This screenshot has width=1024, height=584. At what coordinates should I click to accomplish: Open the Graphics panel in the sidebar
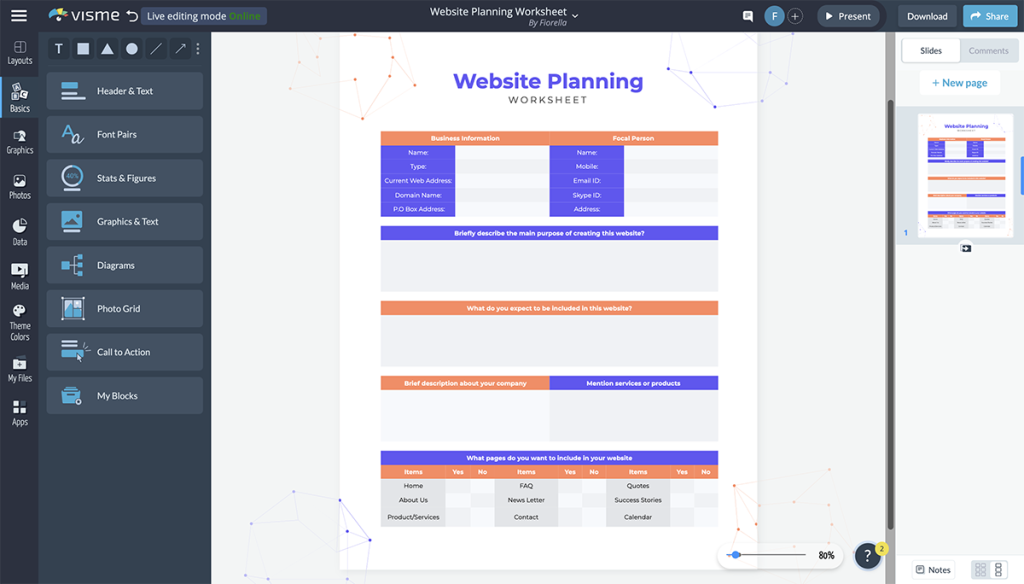click(19, 139)
